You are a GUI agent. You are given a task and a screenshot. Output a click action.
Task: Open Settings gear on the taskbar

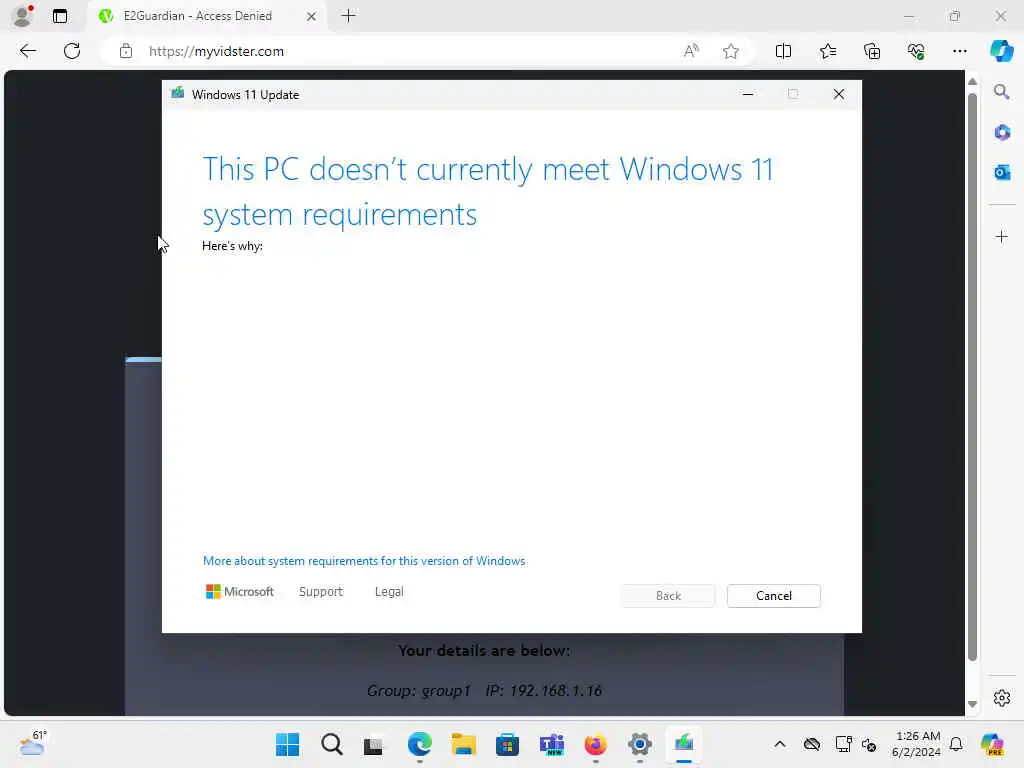tap(640, 744)
